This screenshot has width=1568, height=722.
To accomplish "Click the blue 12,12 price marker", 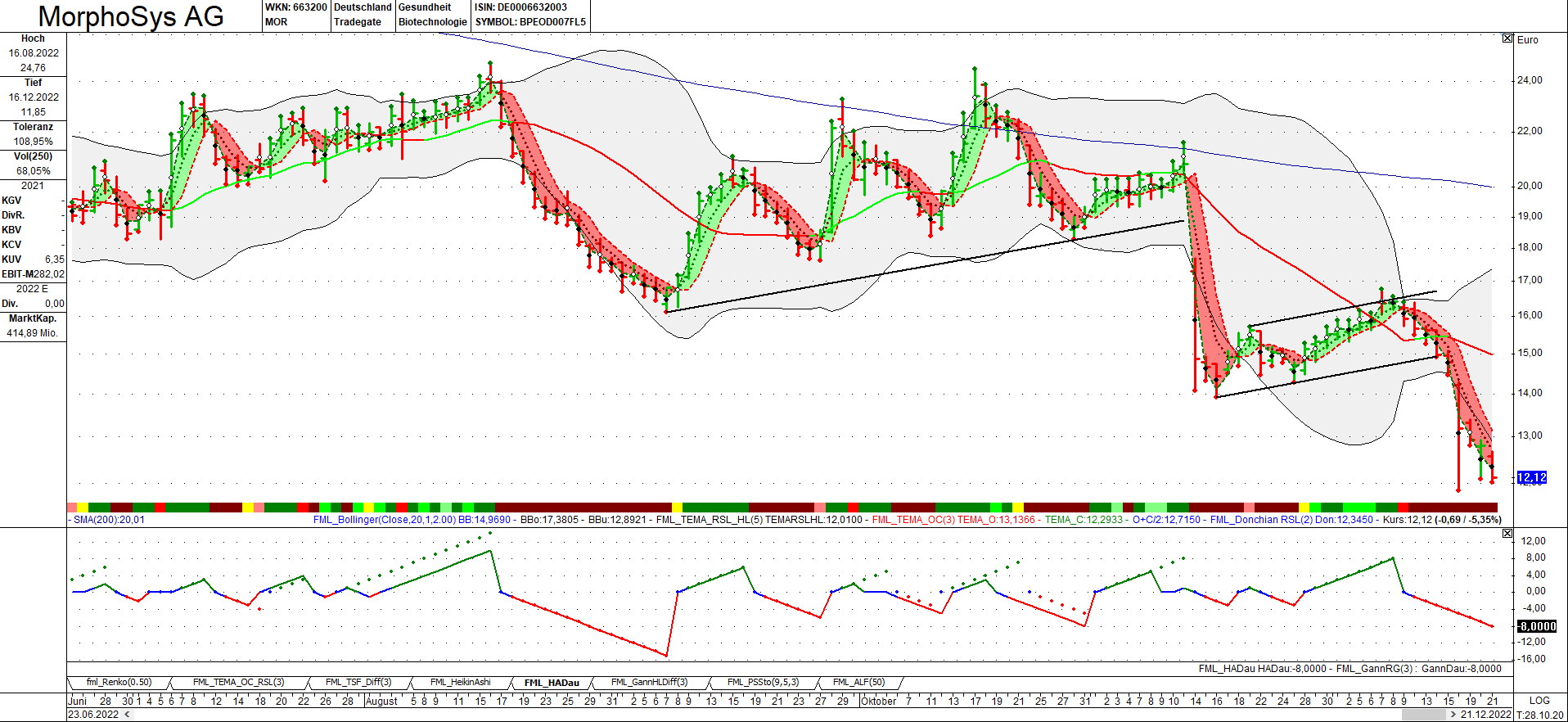I will click(1532, 477).
